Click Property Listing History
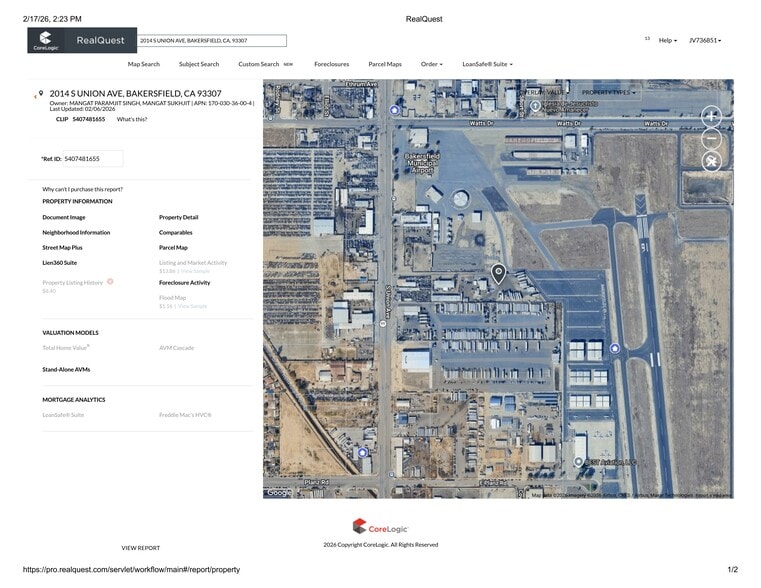This screenshot has height=588, width=761. (73, 282)
